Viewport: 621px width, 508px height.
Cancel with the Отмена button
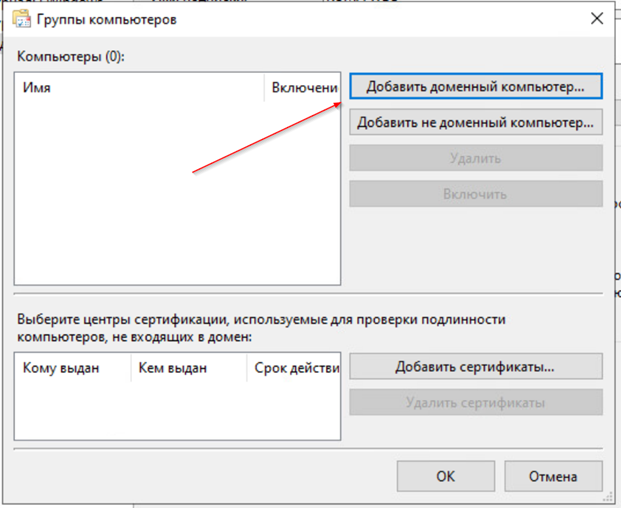pyautogui.click(x=553, y=476)
